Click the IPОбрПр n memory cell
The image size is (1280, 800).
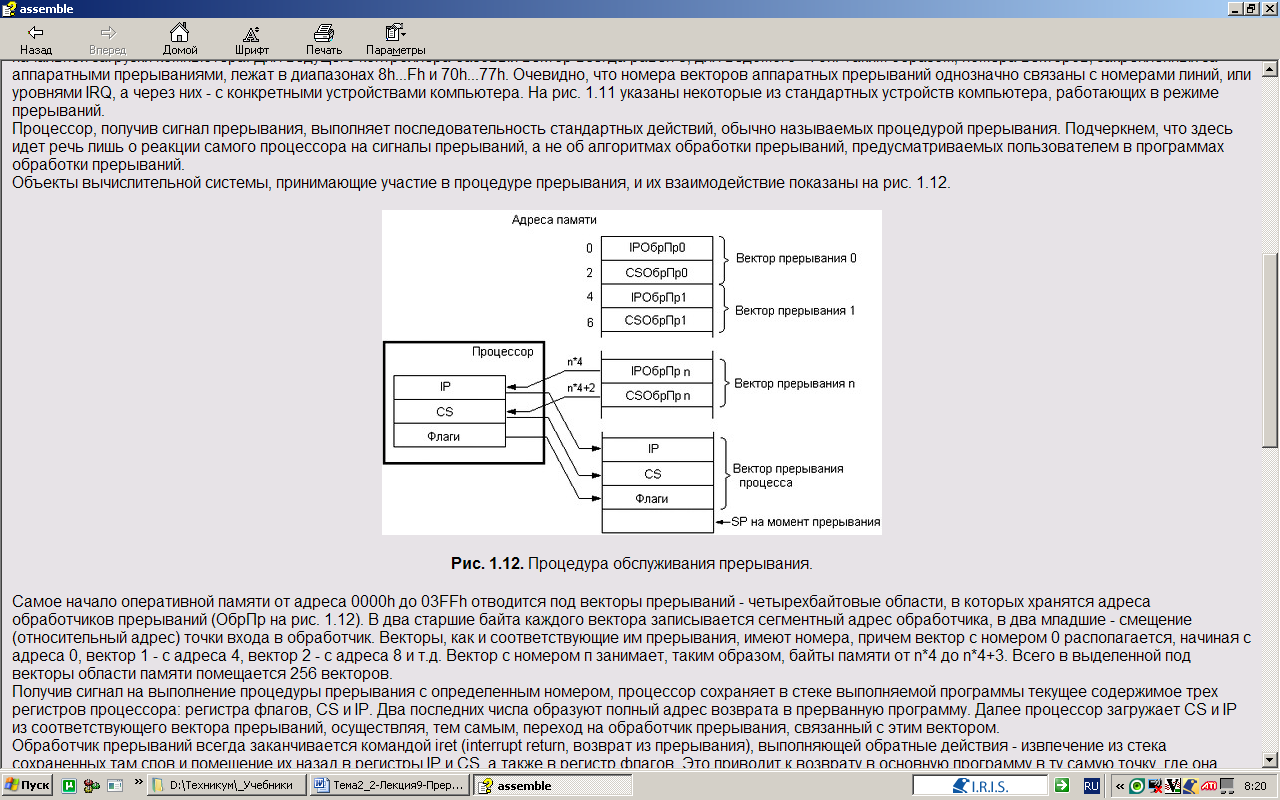(657, 371)
